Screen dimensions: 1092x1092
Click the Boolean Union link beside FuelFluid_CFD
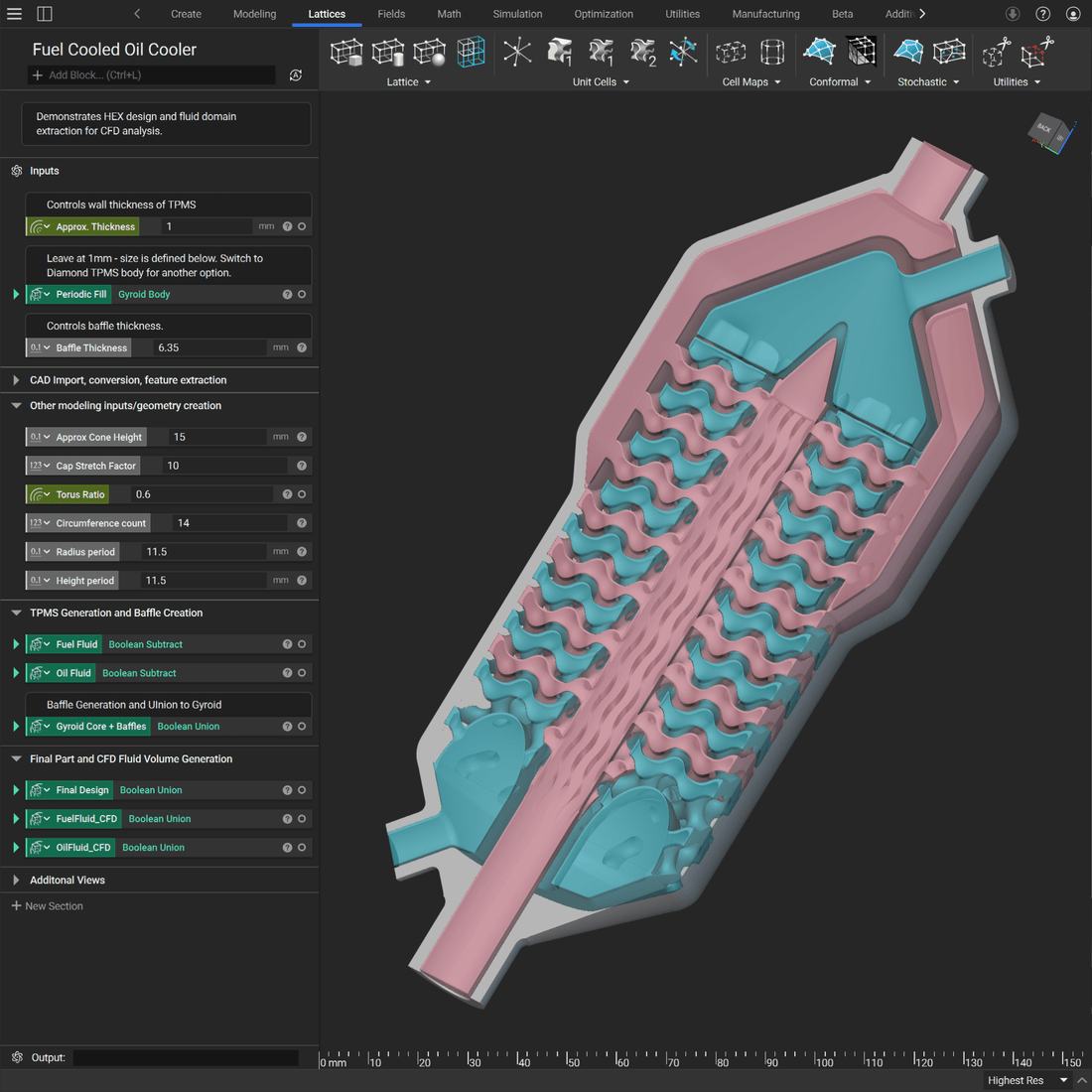click(x=160, y=819)
